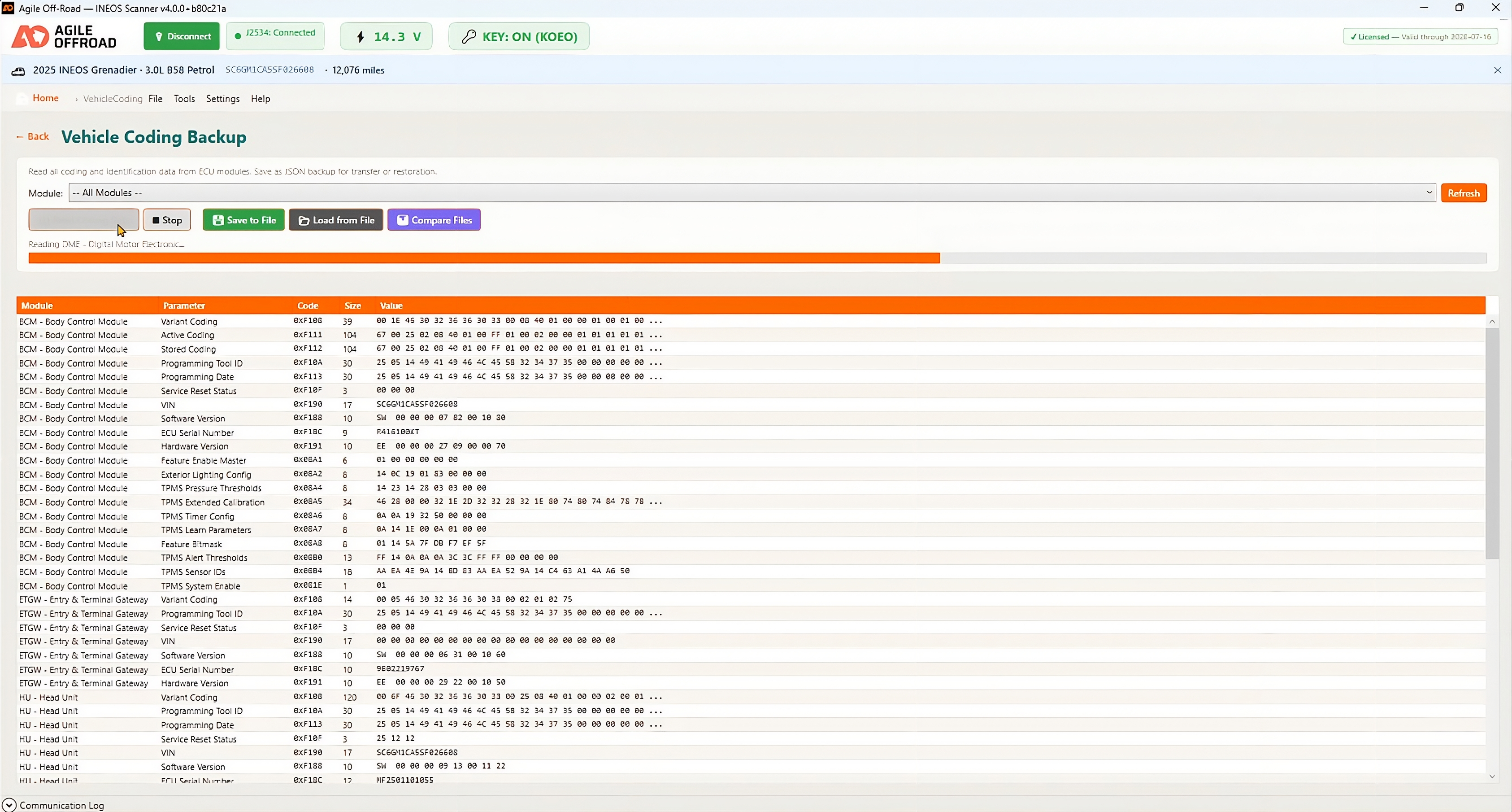The height and width of the screenshot is (812, 1512).
Task: Click the green J2534 connection status dot
Action: 238,36
